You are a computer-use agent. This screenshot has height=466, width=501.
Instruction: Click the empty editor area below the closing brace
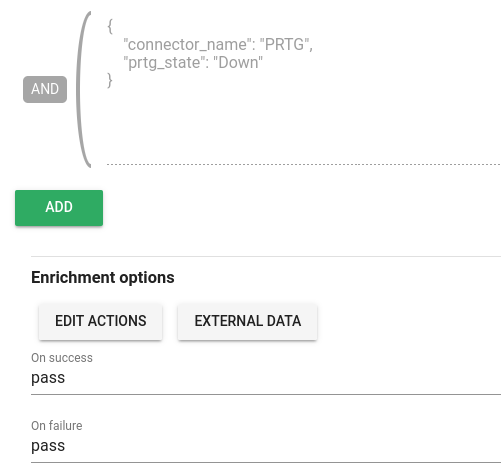click(304, 127)
